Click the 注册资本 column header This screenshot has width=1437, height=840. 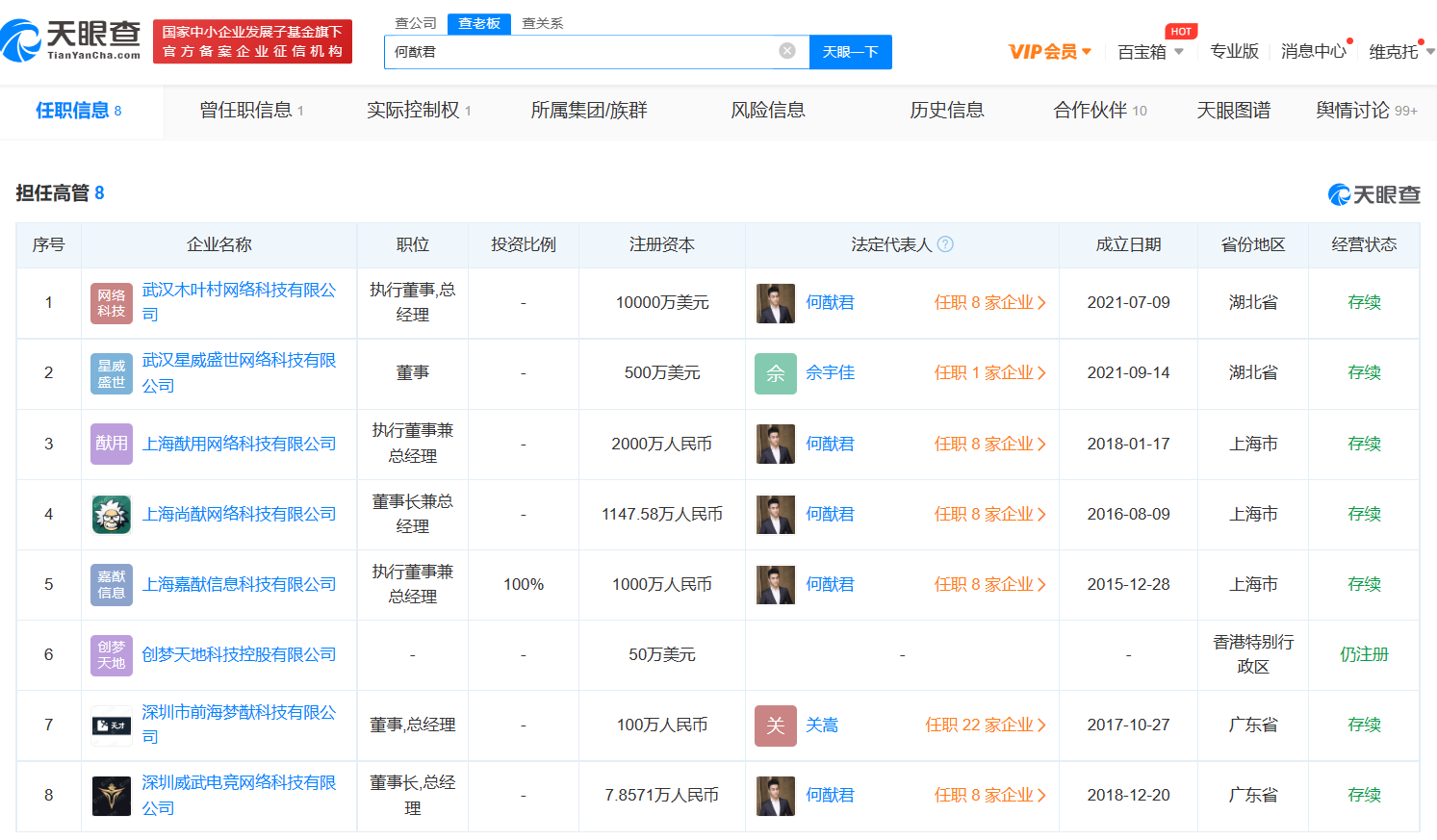[x=662, y=244]
